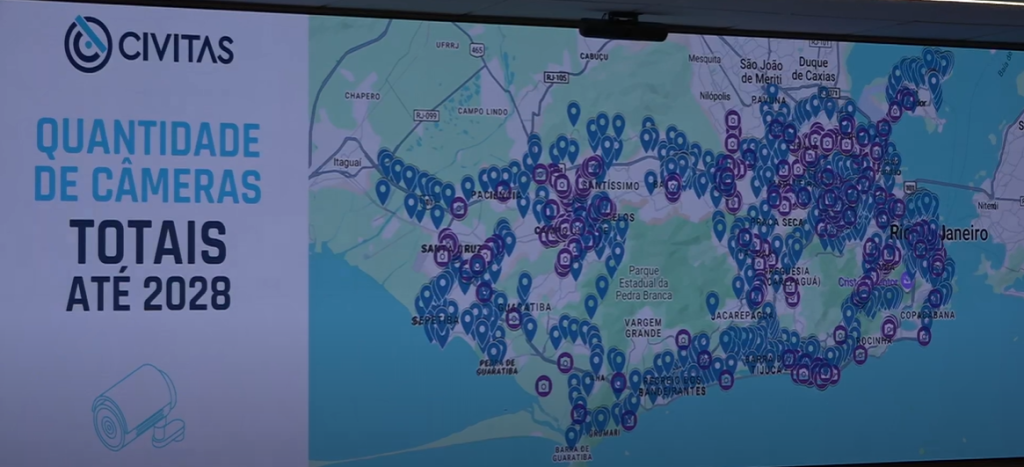Viewport: 1024px width, 467px height.
Task: Click the CIVITAS brand name text
Action: coord(175,47)
